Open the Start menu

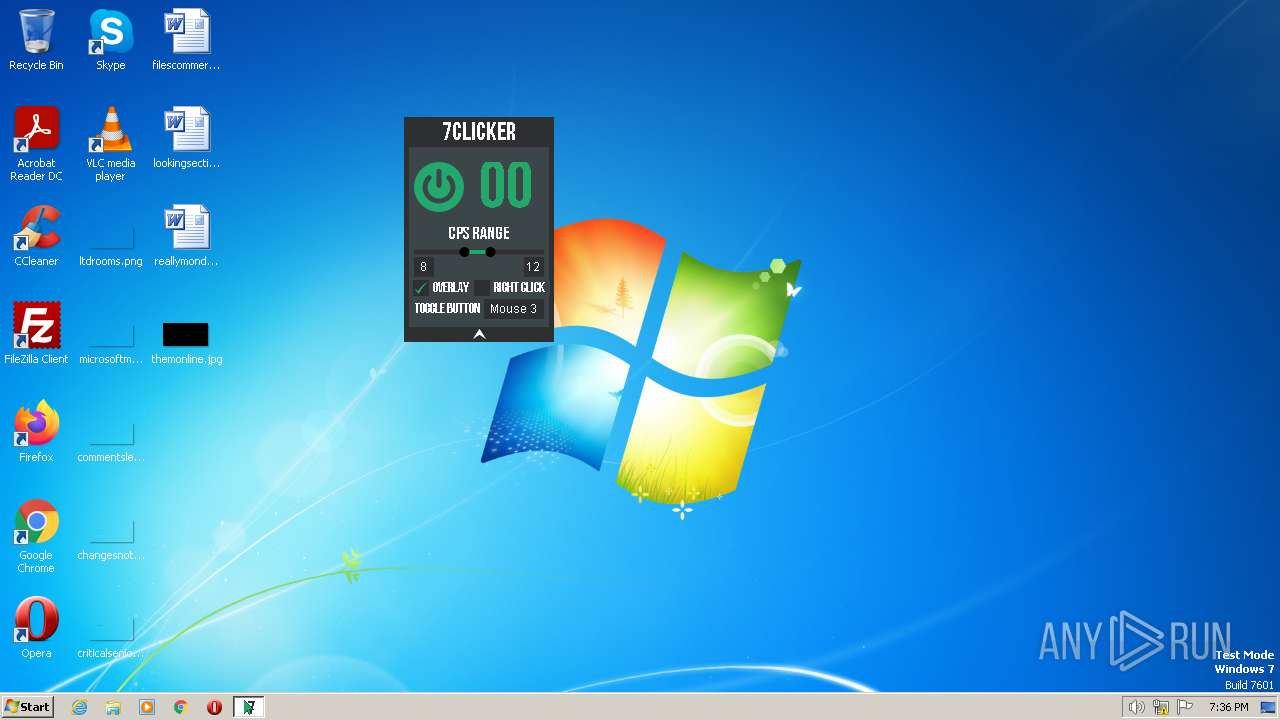tap(28, 706)
